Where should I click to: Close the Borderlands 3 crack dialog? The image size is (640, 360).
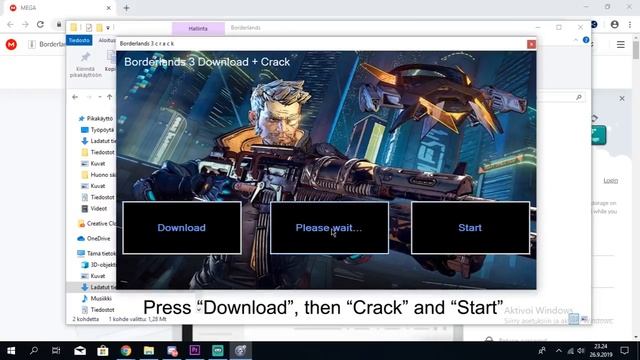531,44
